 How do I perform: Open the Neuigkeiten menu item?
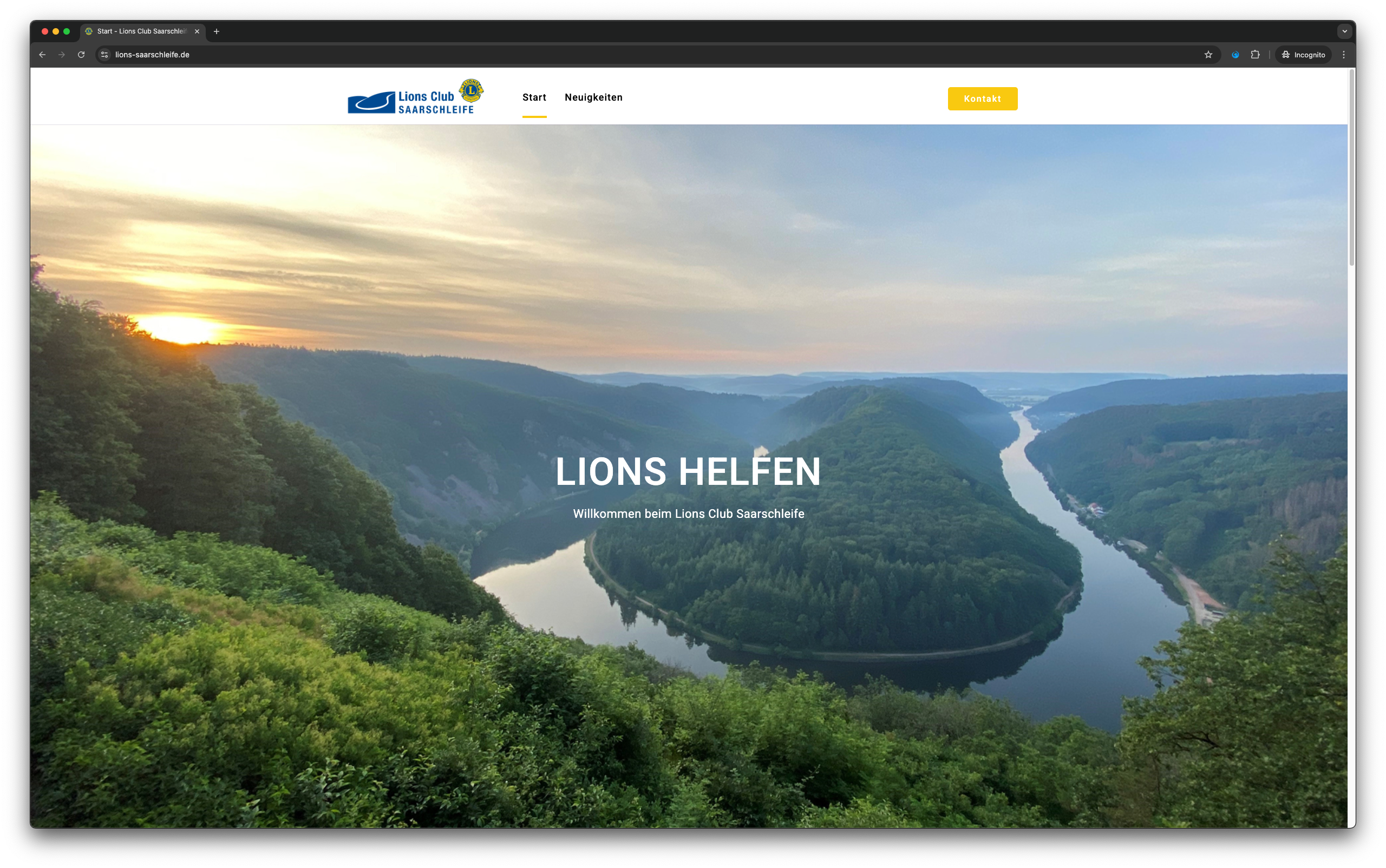593,97
